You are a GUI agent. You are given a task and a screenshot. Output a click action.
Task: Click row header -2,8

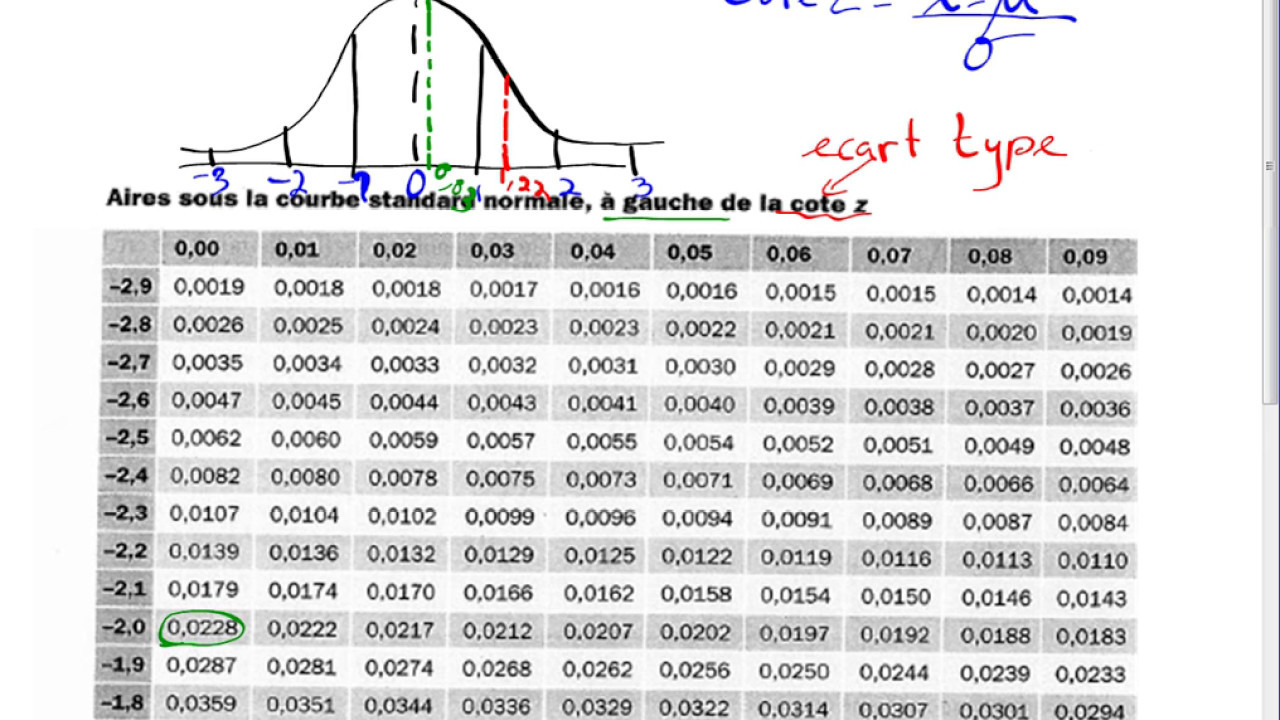pos(130,325)
